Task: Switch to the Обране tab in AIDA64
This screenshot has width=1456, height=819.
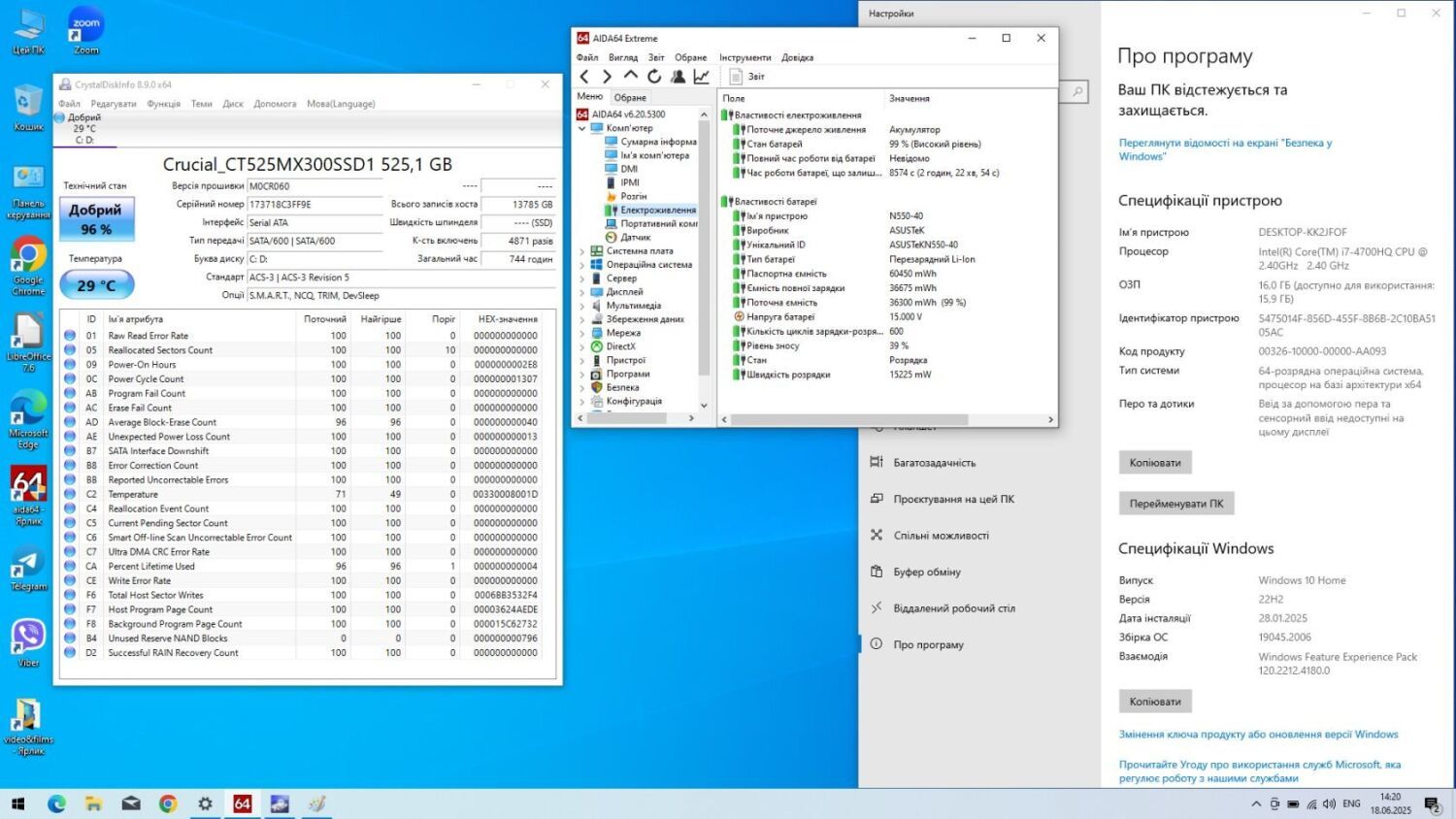Action: tap(630, 97)
